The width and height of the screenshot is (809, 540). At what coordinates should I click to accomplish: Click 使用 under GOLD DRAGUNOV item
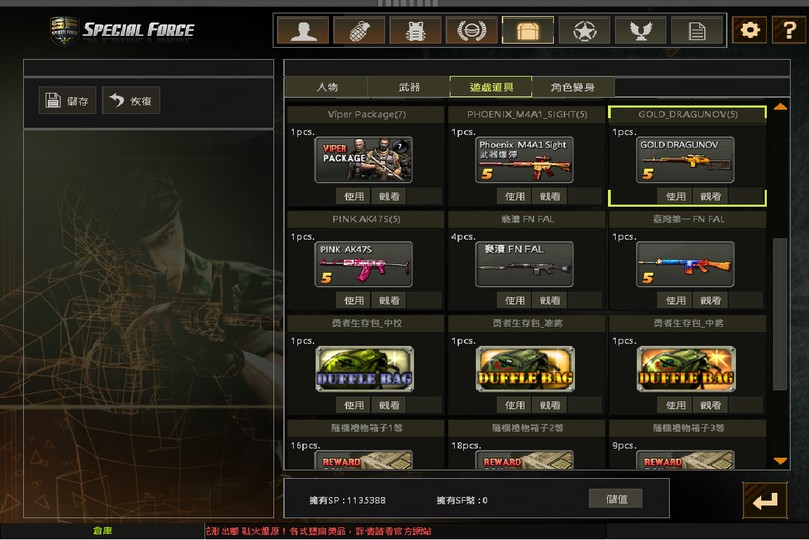675,196
